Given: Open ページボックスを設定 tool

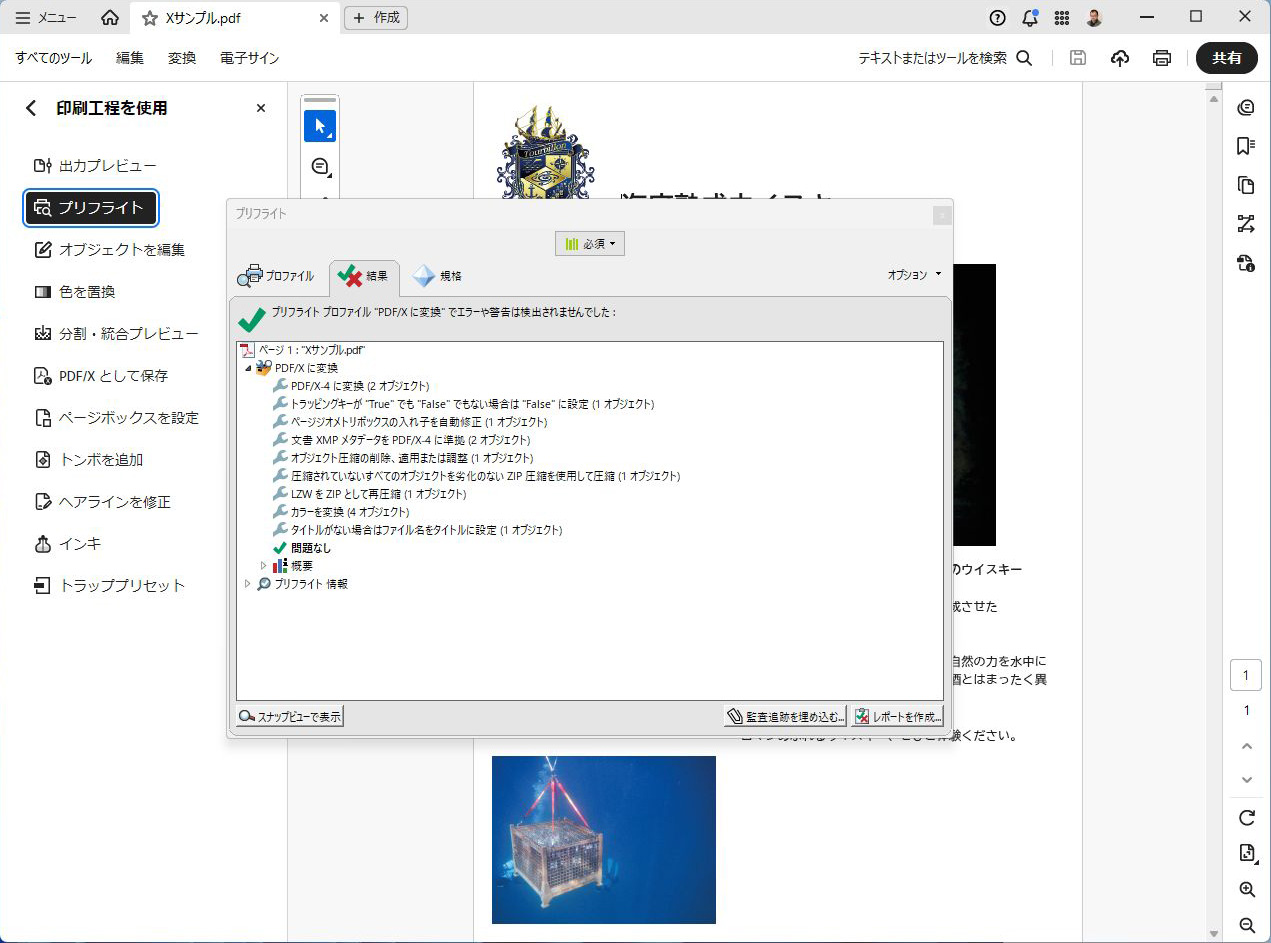Looking at the screenshot, I should click(116, 418).
